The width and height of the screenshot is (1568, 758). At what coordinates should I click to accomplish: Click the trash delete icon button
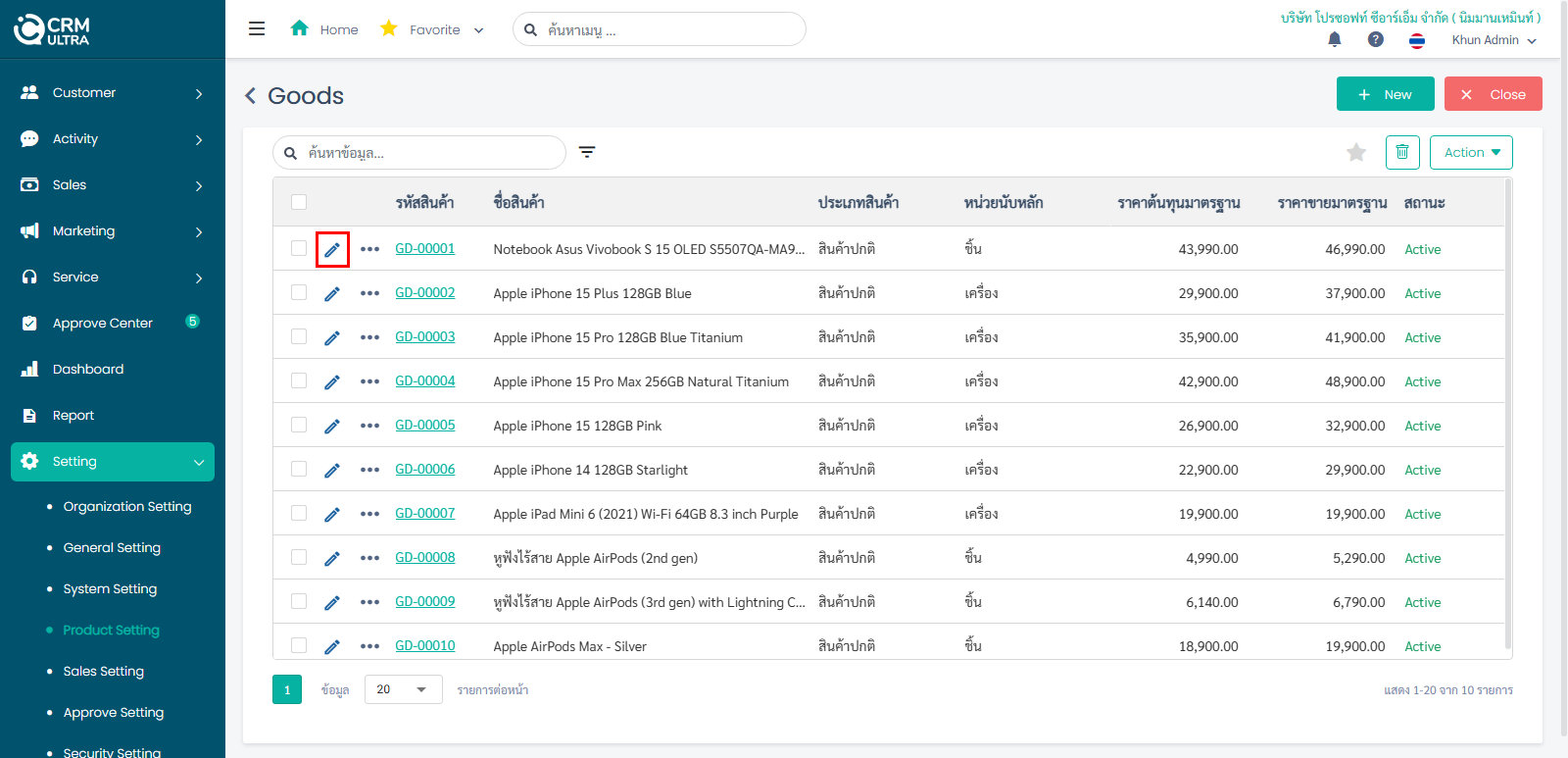tap(1402, 152)
